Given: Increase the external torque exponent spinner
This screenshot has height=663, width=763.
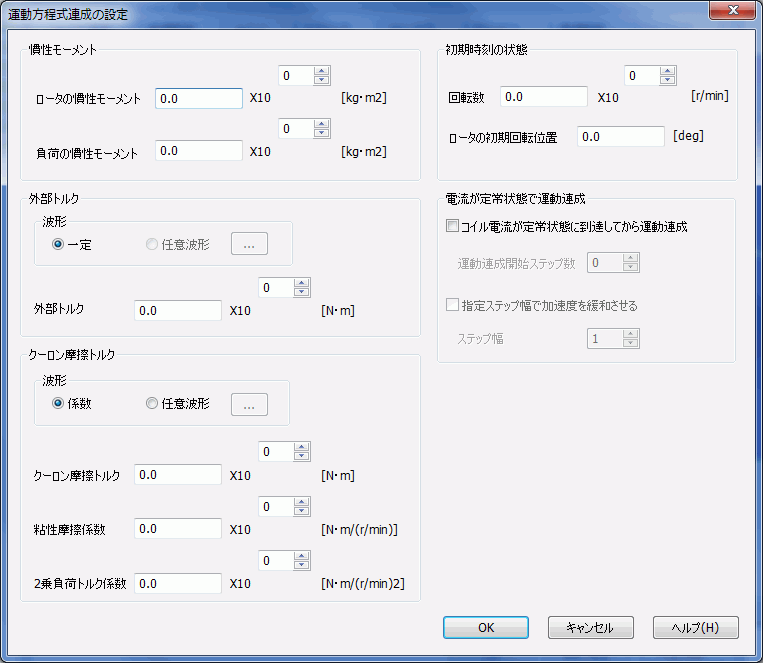Looking at the screenshot, I should [x=302, y=283].
